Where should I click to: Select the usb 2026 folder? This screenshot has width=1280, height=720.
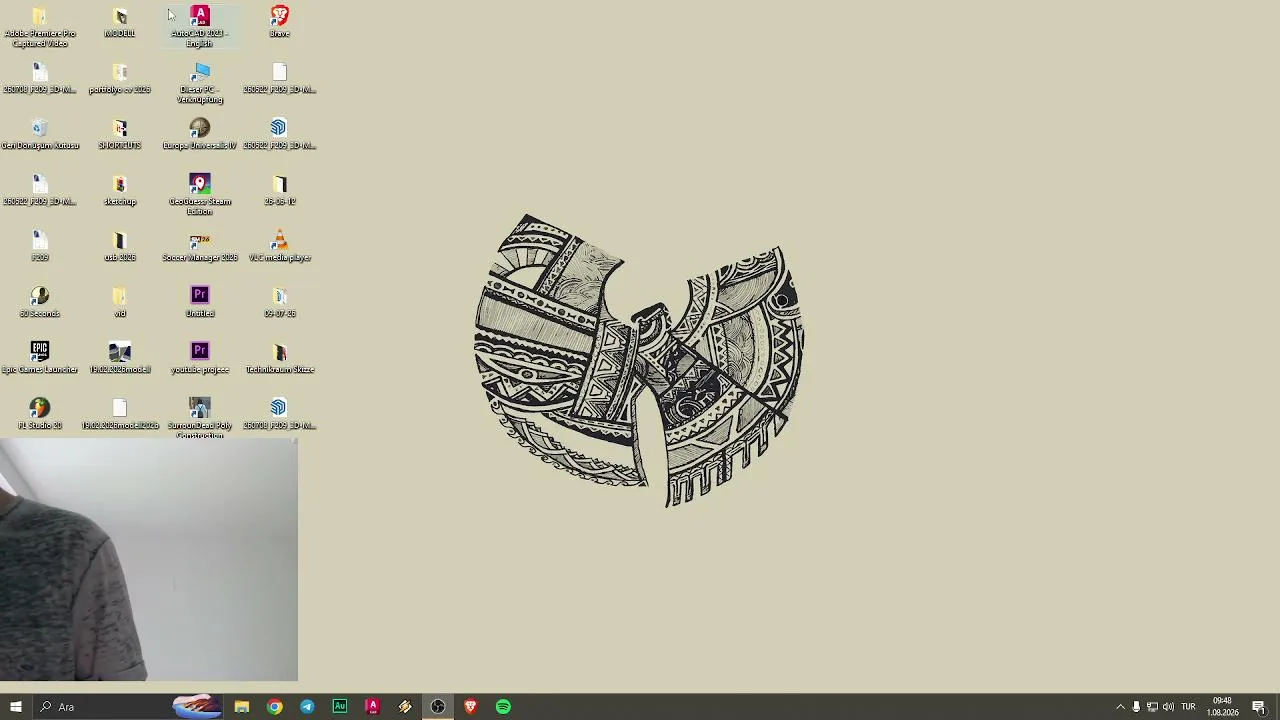(120, 247)
